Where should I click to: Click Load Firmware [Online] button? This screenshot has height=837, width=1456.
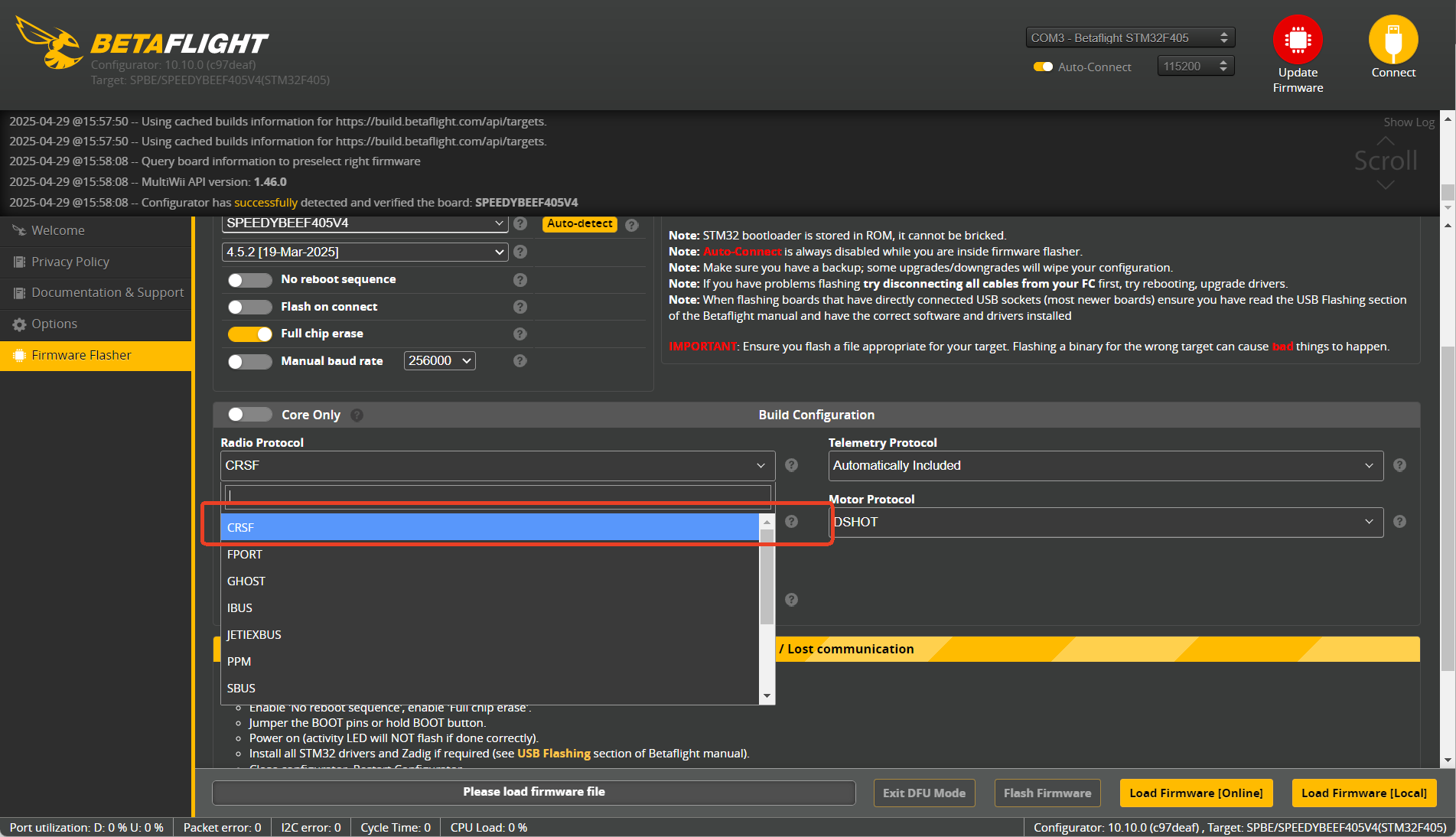tap(1196, 793)
